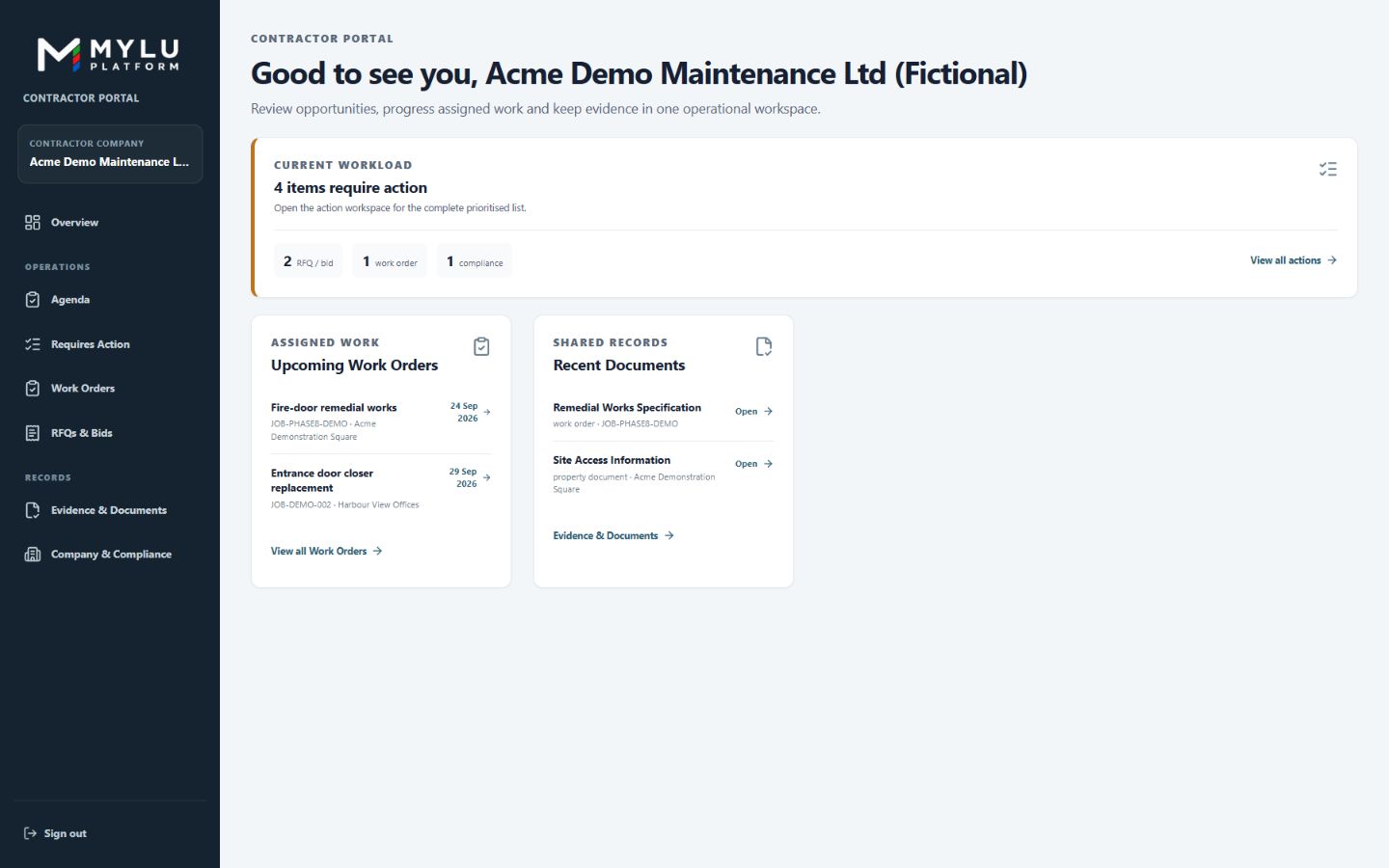The width and height of the screenshot is (1389, 868).
Task: Click the 4 items require action heading
Action: tap(350, 188)
